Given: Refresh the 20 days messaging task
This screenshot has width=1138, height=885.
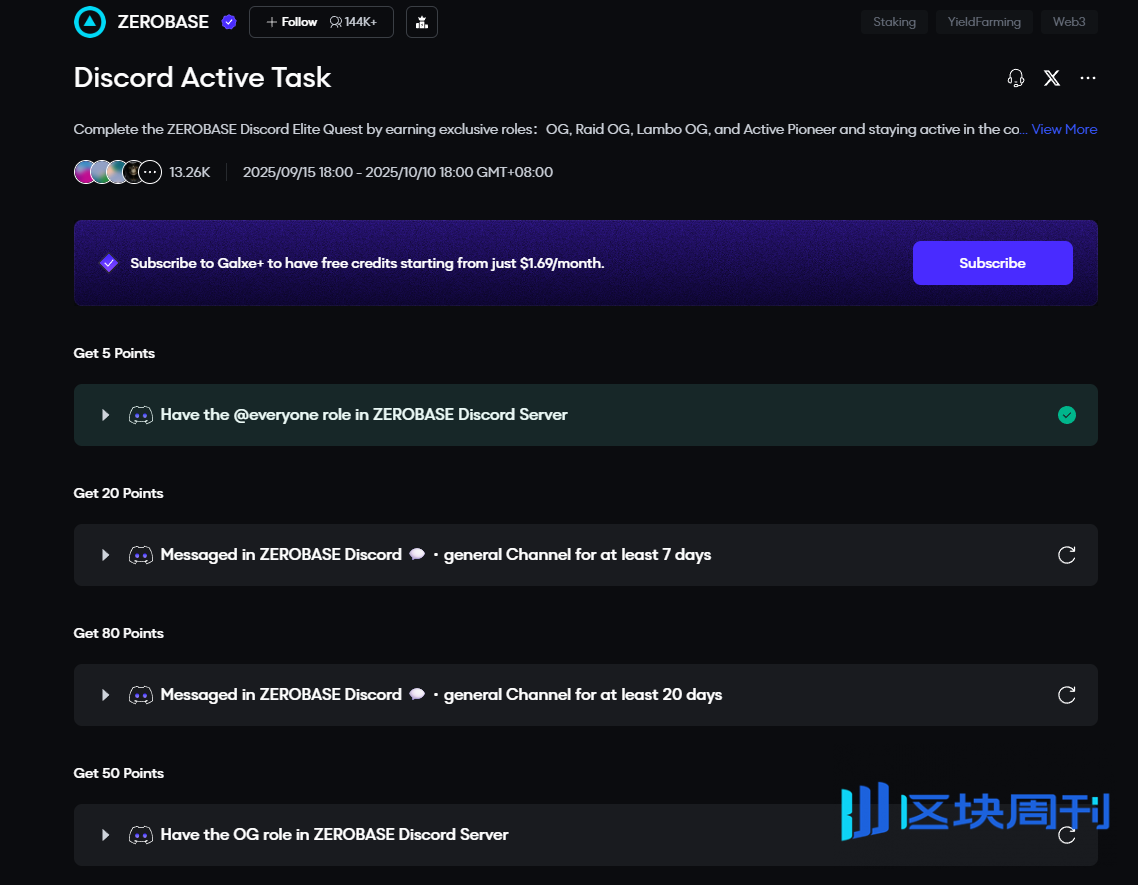Looking at the screenshot, I should pos(1067,695).
